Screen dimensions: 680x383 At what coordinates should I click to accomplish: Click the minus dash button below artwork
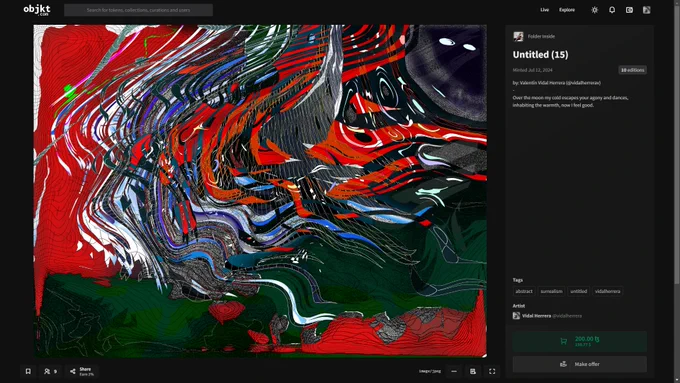[x=454, y=371]
